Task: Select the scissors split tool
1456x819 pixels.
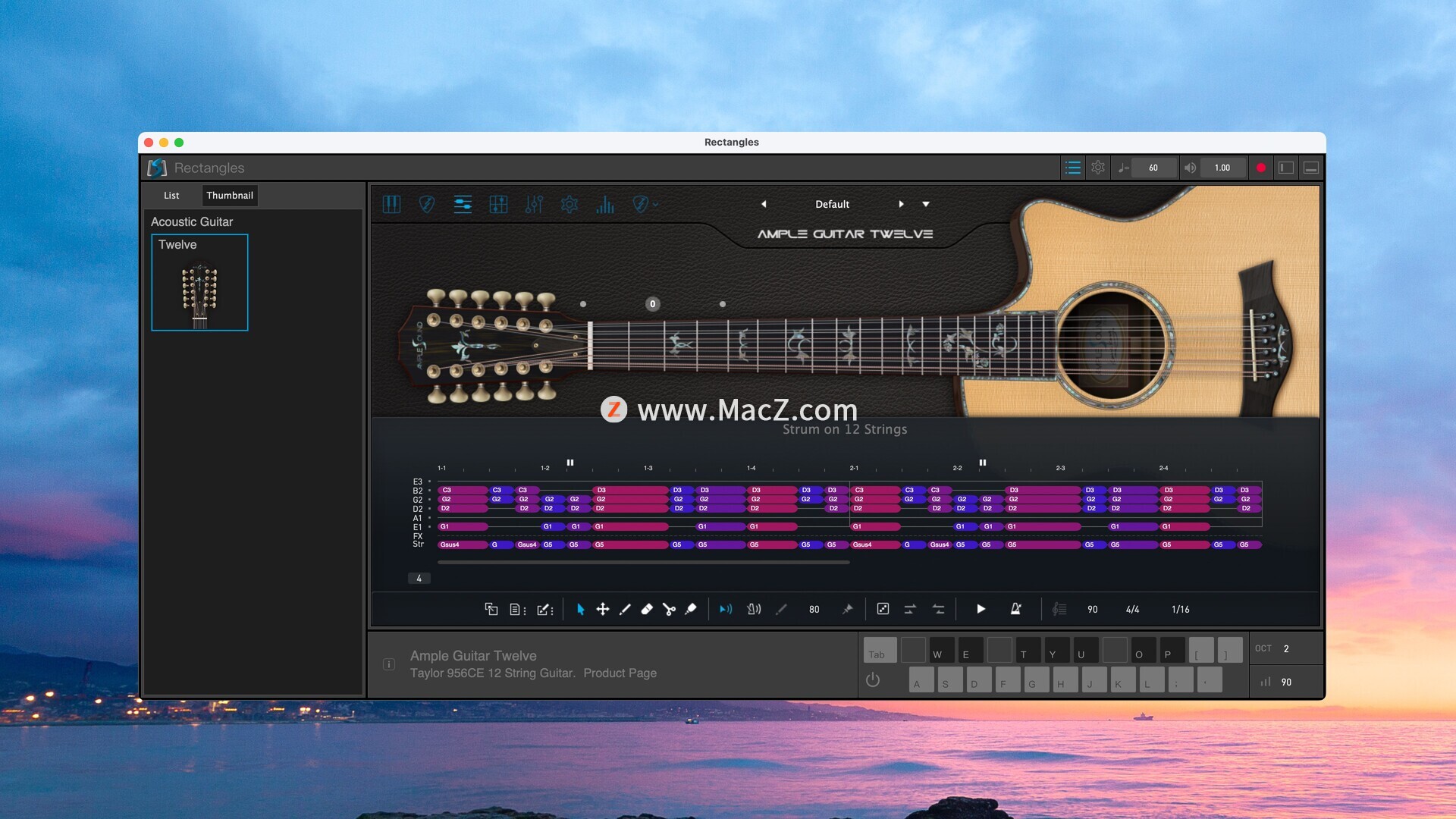Action: pyautogui.click(x=669, y=609)
